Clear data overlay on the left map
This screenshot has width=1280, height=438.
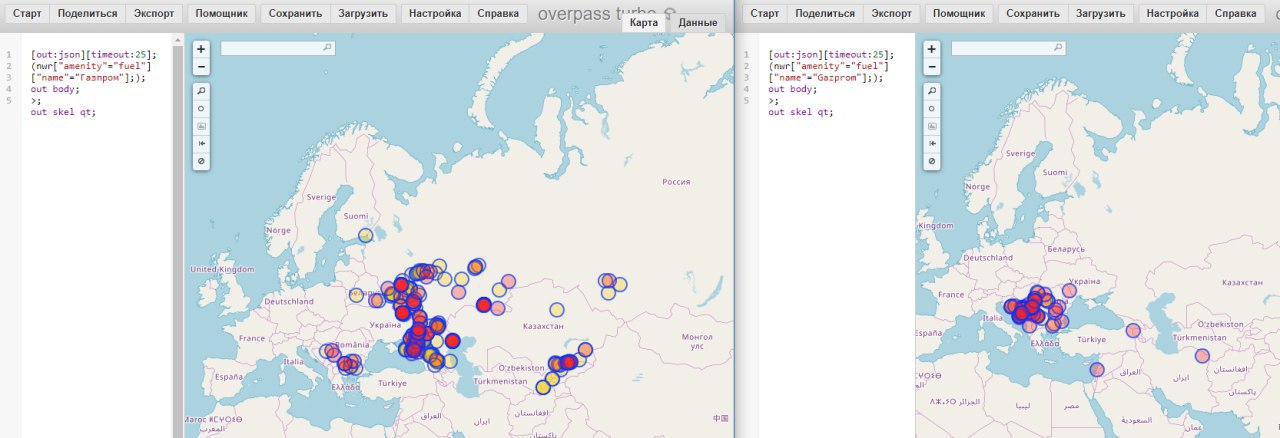click(x=201, y=161)
